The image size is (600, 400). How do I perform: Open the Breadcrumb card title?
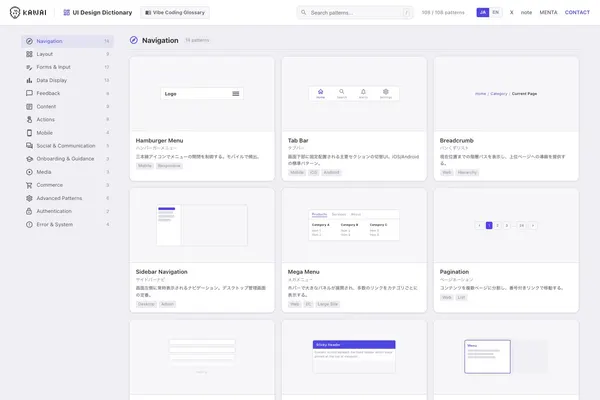457,140
